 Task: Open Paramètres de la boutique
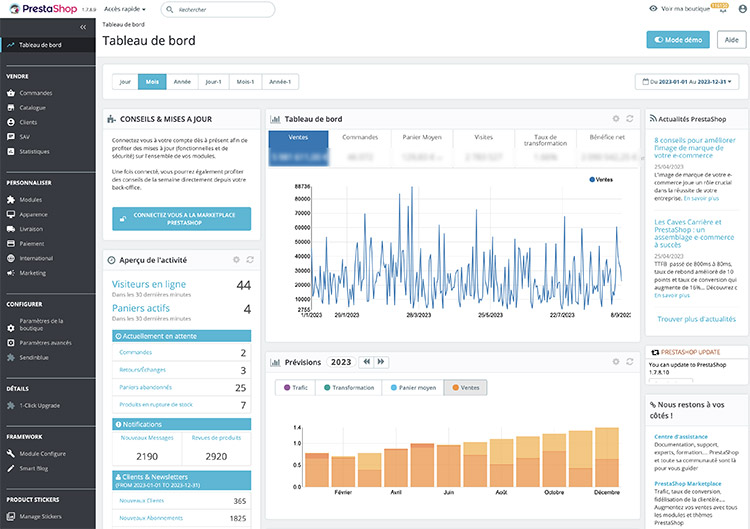click(x=41, y=325)
